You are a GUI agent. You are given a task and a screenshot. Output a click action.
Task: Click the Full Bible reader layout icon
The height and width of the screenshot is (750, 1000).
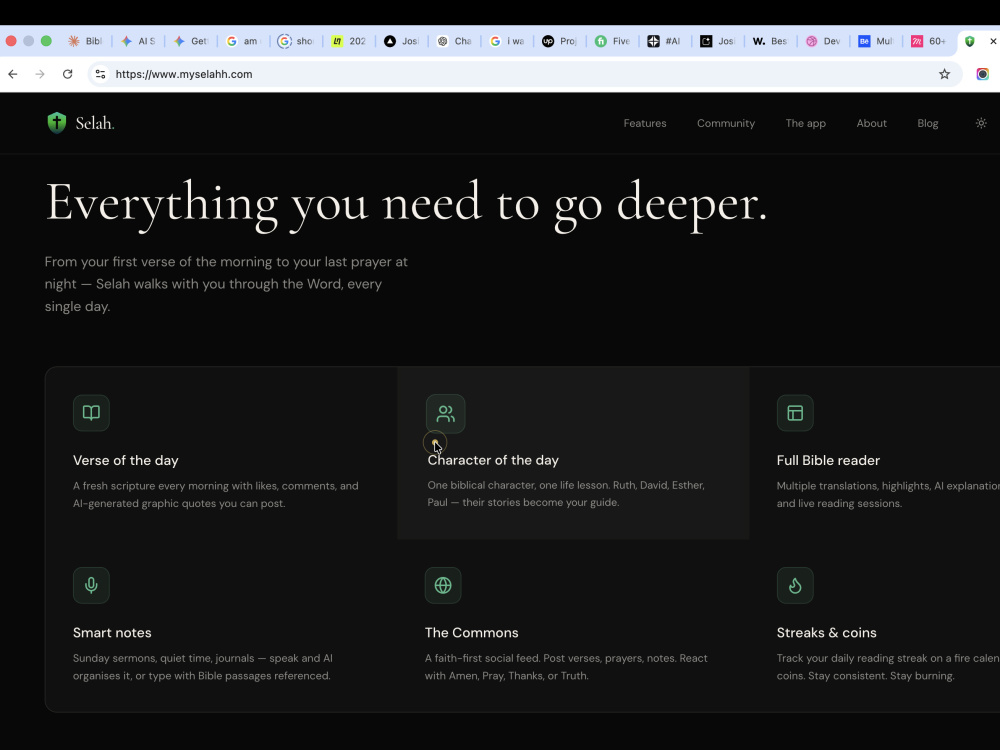(x=795, y=413)
